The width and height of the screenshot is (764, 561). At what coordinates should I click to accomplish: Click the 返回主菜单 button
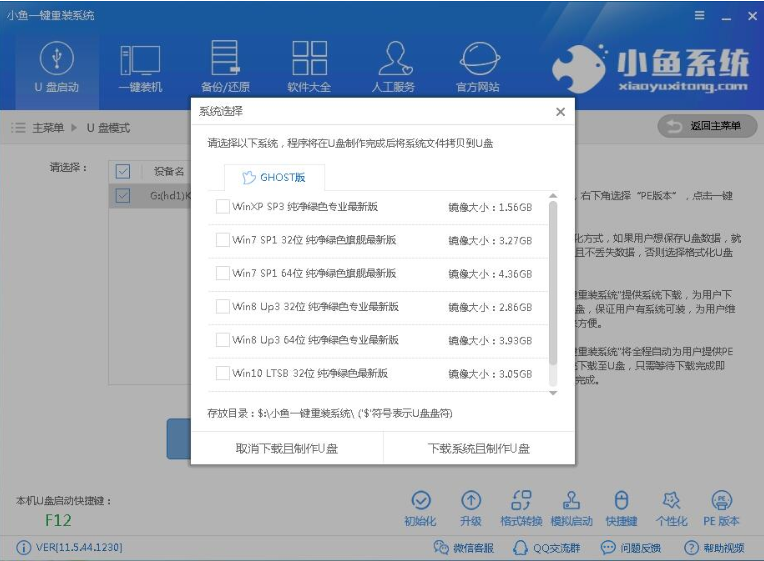tap(707, 126)
